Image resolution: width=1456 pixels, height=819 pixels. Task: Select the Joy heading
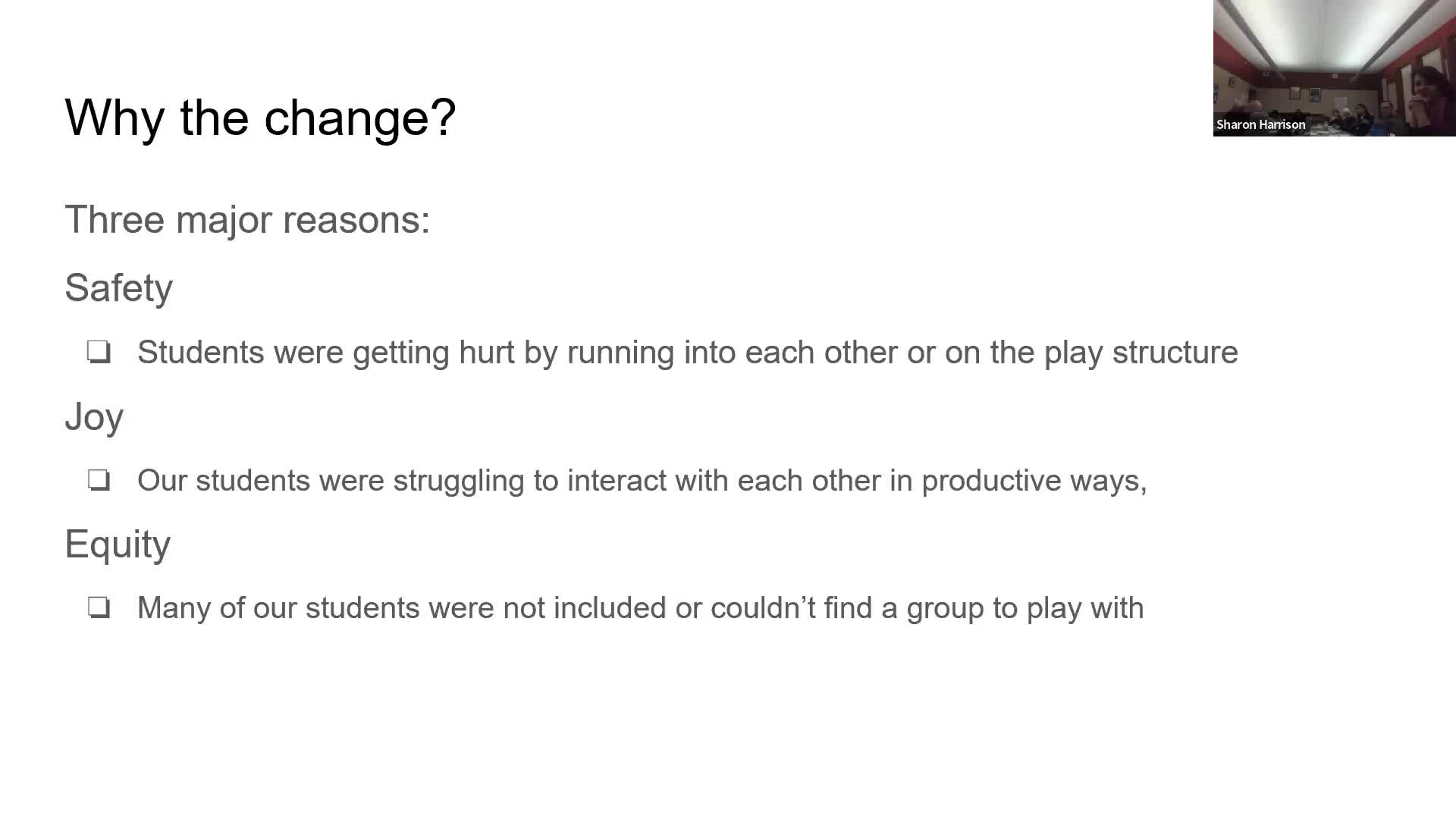94,417
